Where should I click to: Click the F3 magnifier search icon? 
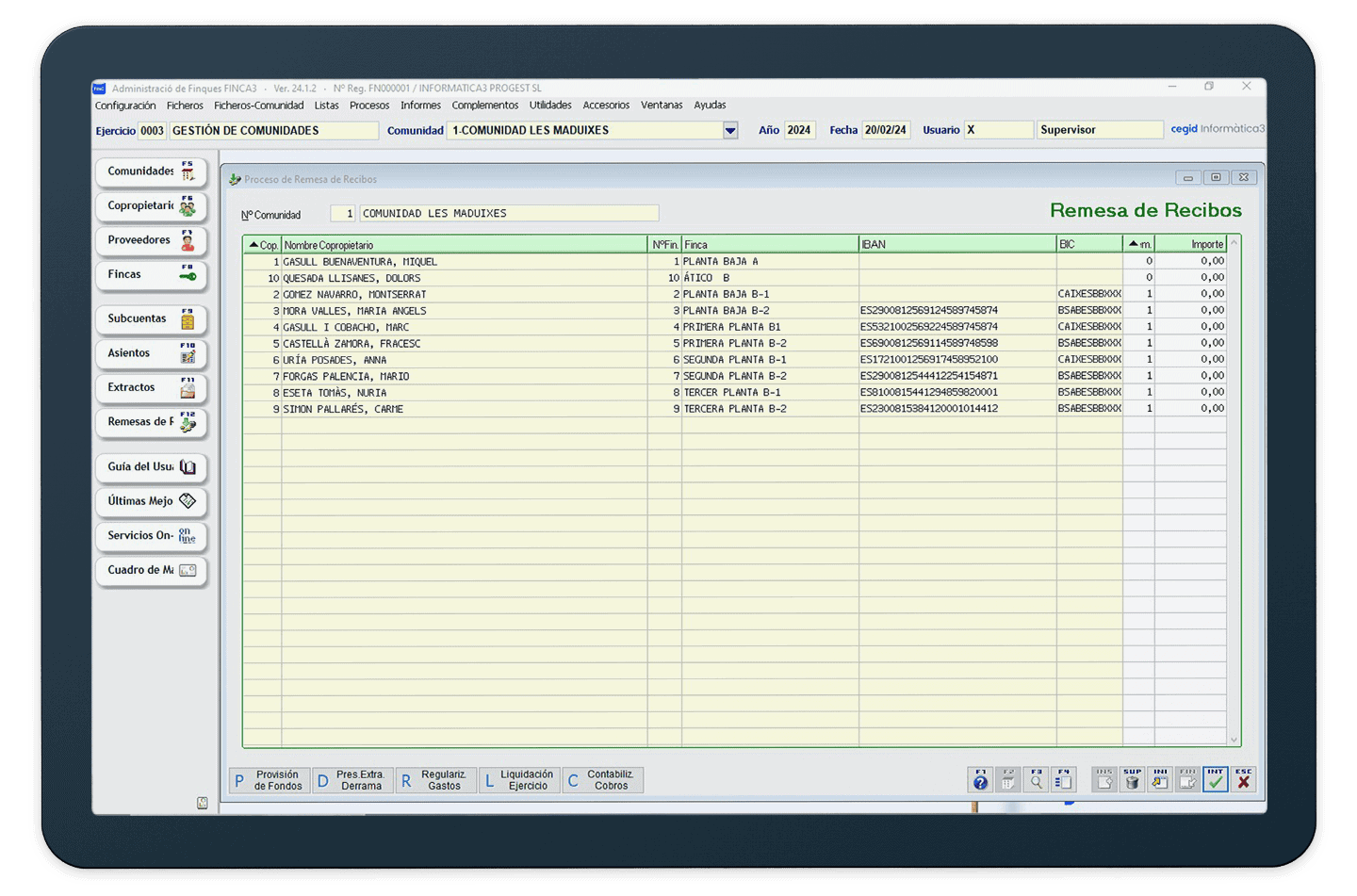(1037, 779)
